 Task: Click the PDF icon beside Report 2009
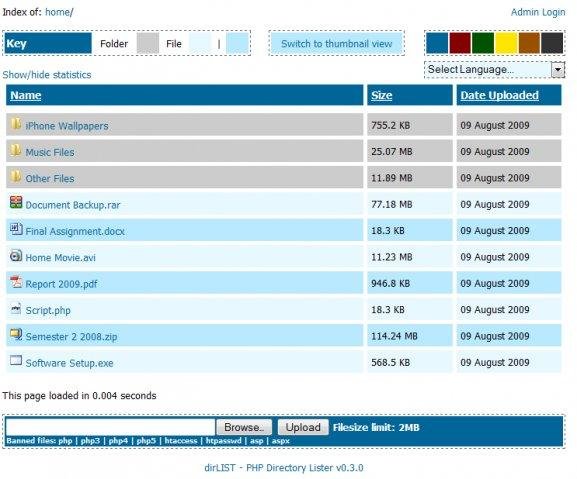(16, 282)
